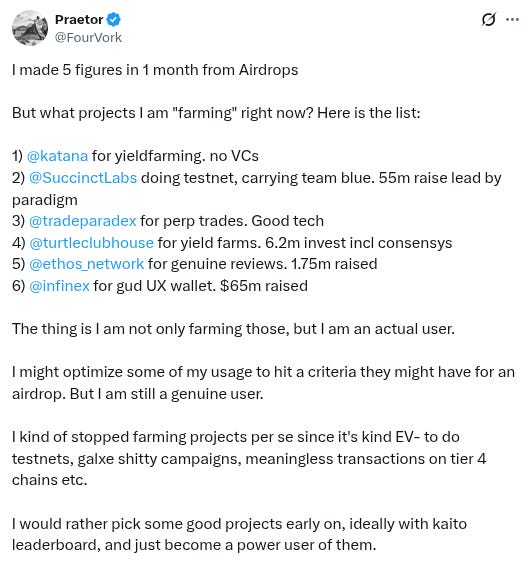Follow the @tradeparadex mention link
The image size is (528, 563).
(83, 221)
